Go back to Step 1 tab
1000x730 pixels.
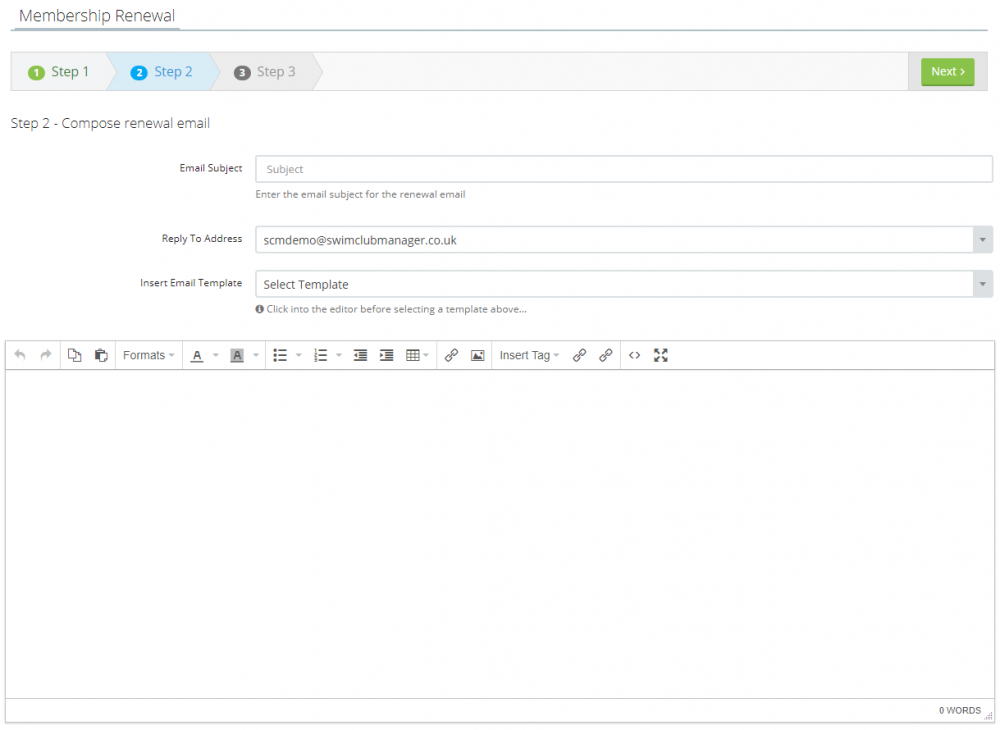point(59,72)
